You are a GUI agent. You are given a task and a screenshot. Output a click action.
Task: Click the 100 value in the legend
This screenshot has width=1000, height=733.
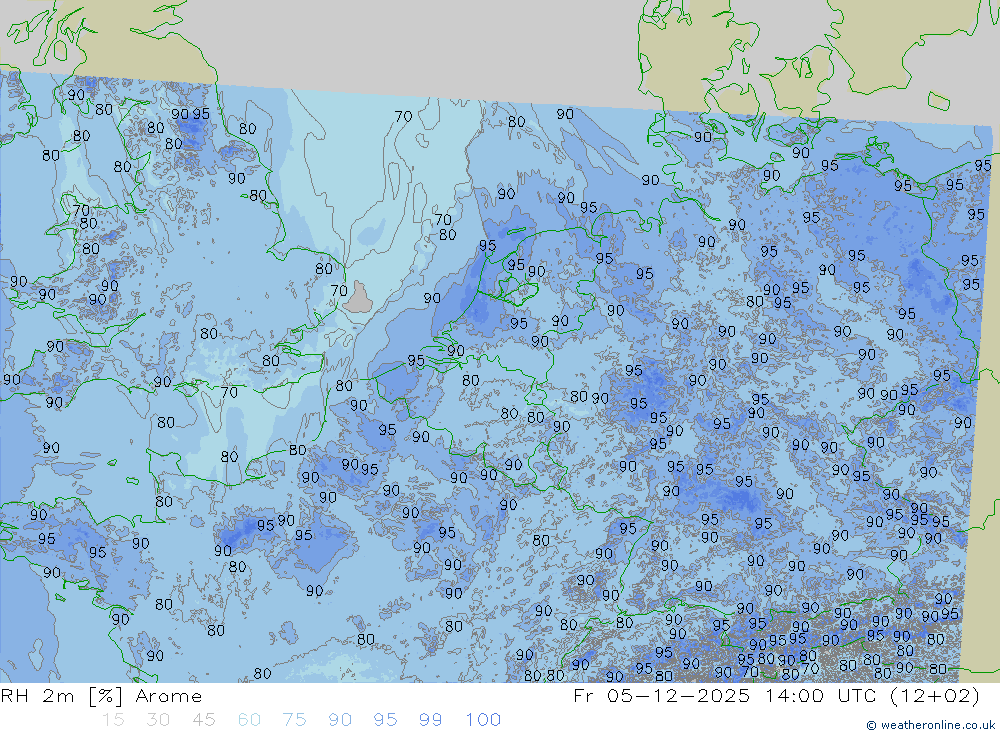tap(483, 720)
